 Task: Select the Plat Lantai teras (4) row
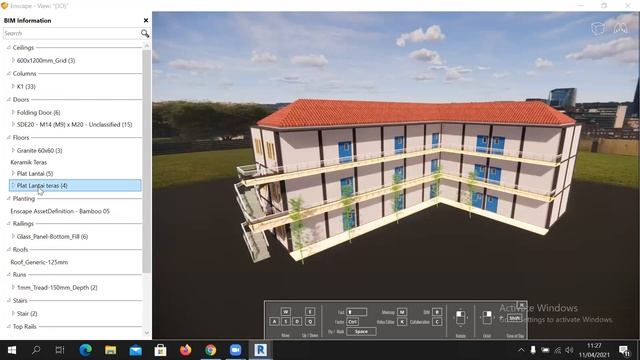pos(75,185)
